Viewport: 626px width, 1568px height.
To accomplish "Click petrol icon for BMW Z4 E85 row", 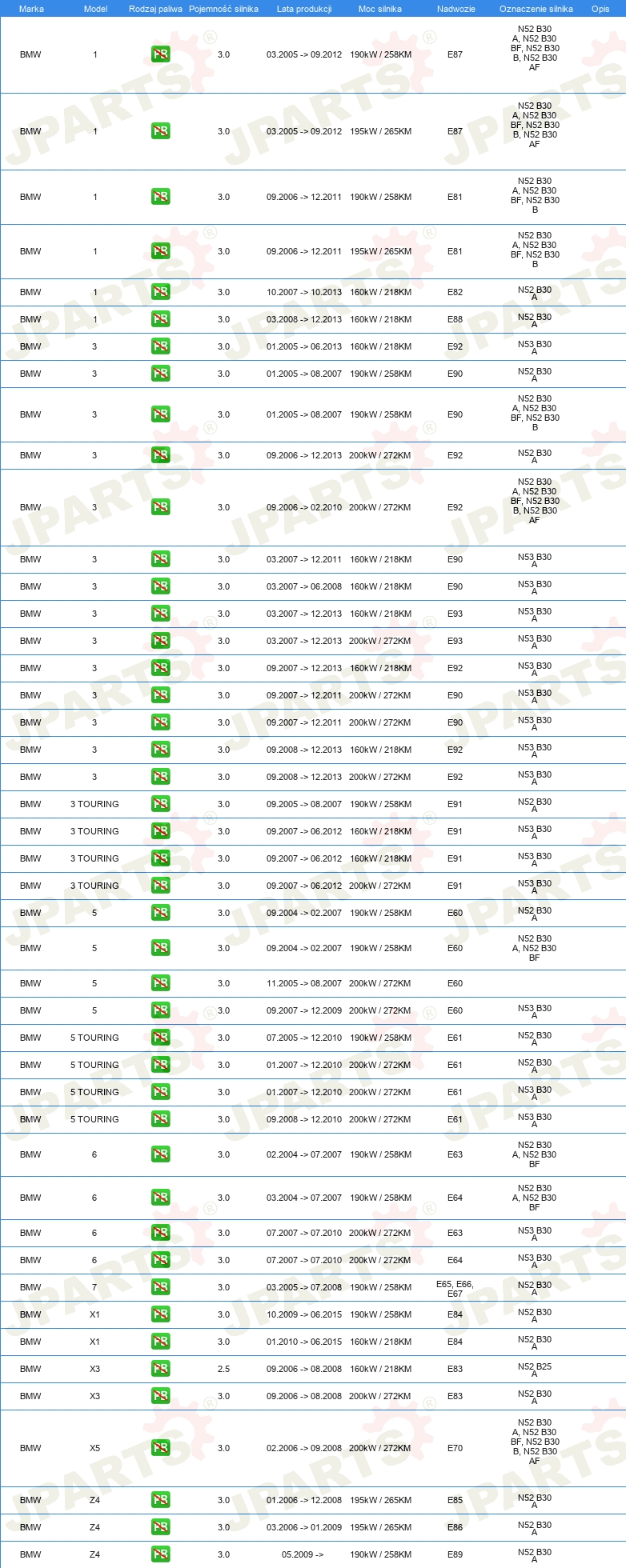I will [x=160, y=1500].
